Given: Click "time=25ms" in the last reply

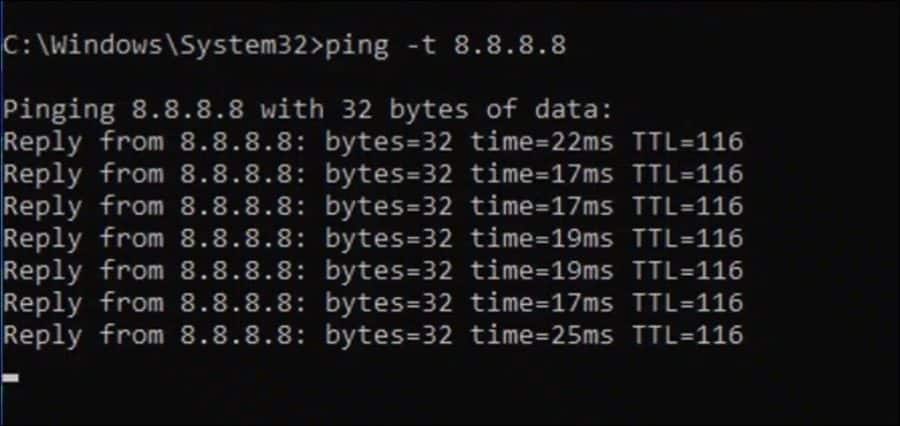Looking at the screenshot, I should (x=541, y=334).
